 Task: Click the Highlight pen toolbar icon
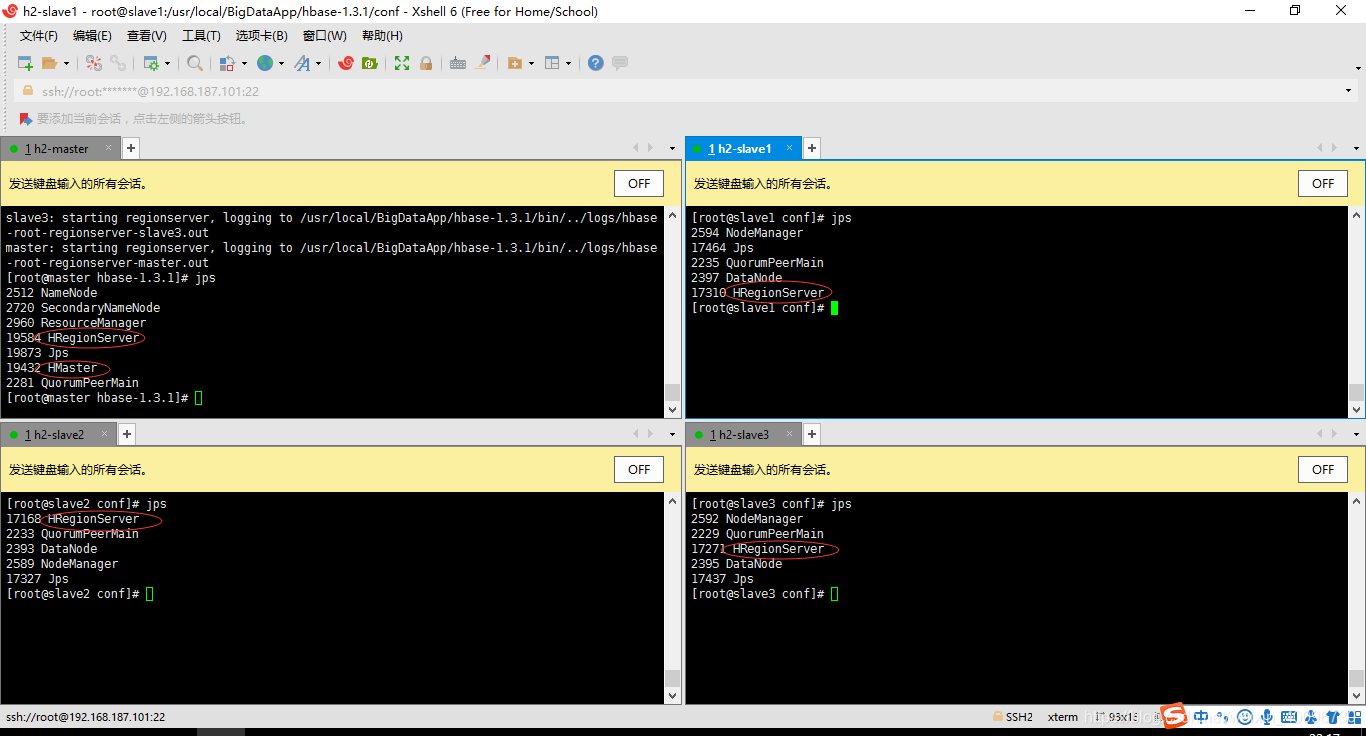[483, 63]
